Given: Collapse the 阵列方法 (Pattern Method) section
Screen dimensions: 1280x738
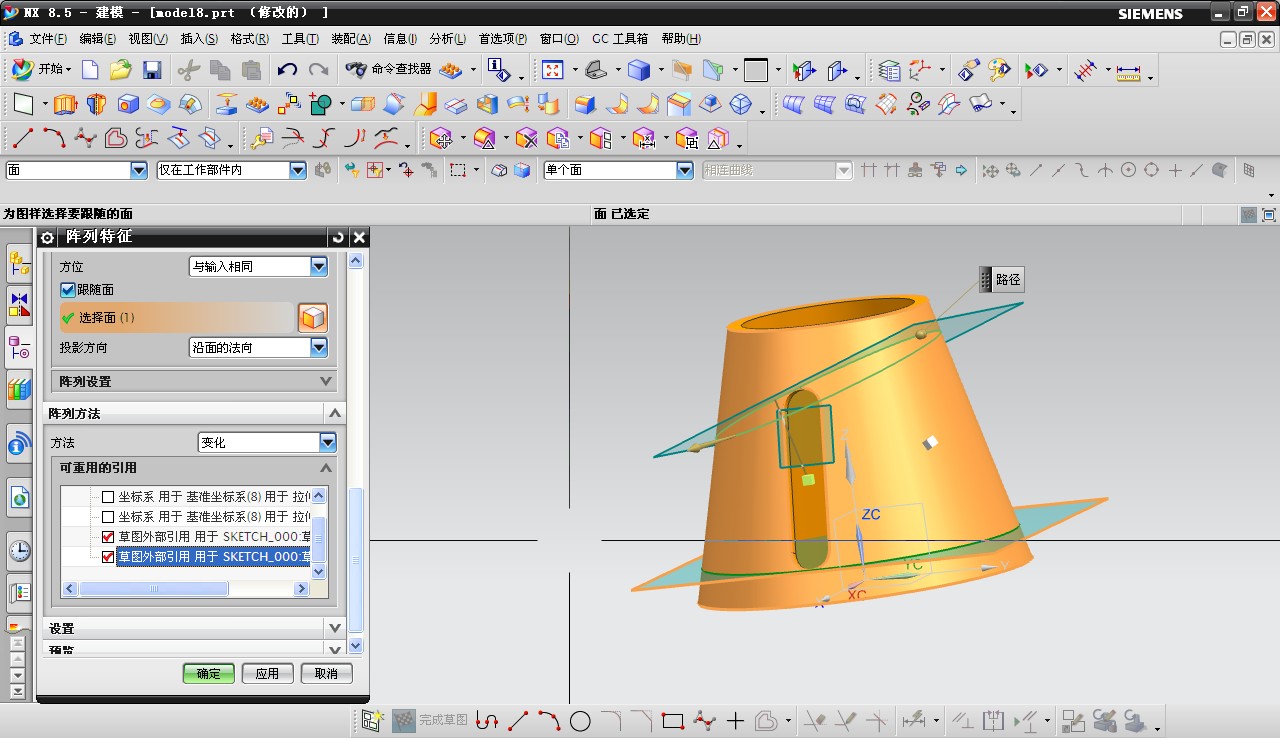Looking at the screenshot, I should [194, 413].
